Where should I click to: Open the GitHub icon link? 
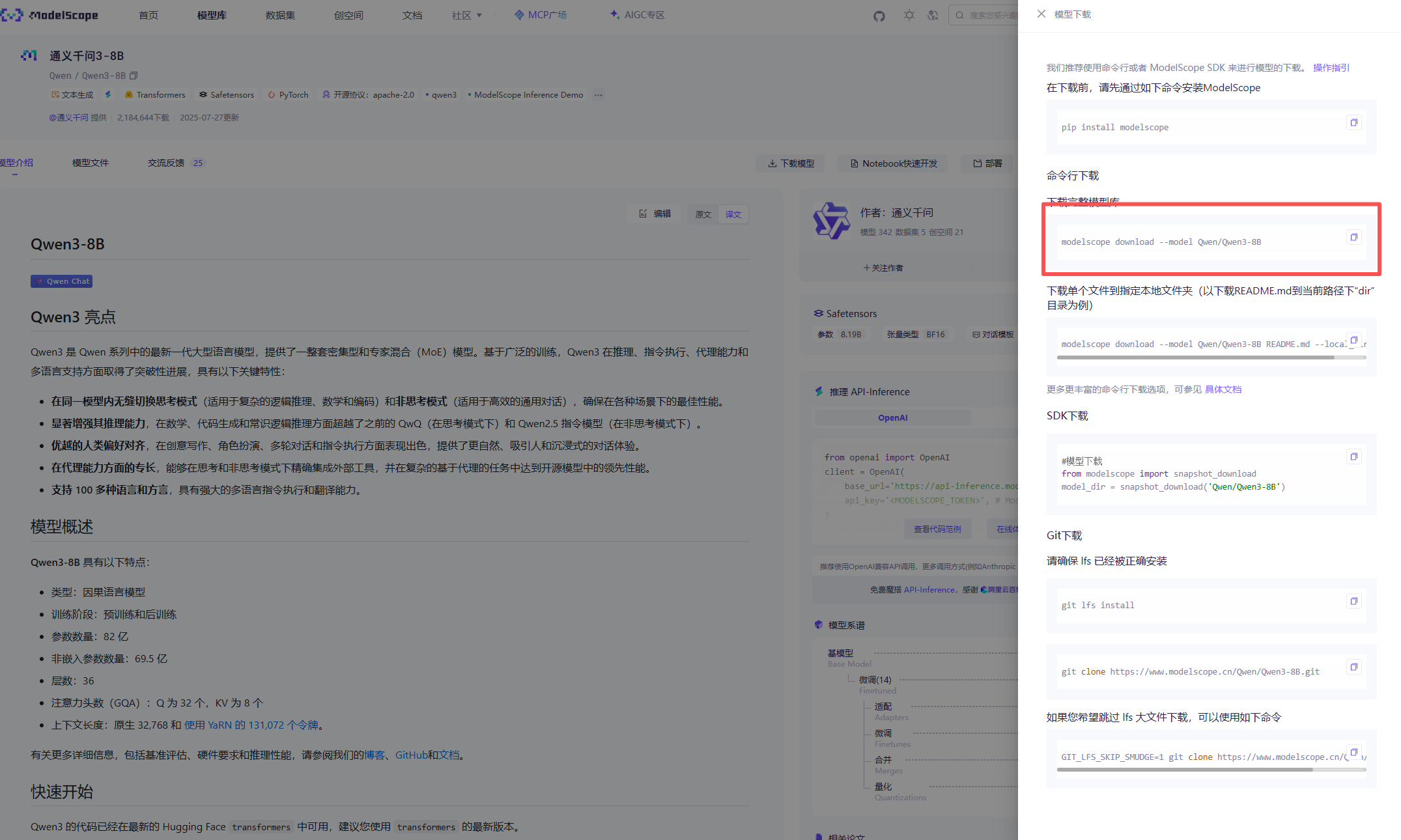pos(879,16)
